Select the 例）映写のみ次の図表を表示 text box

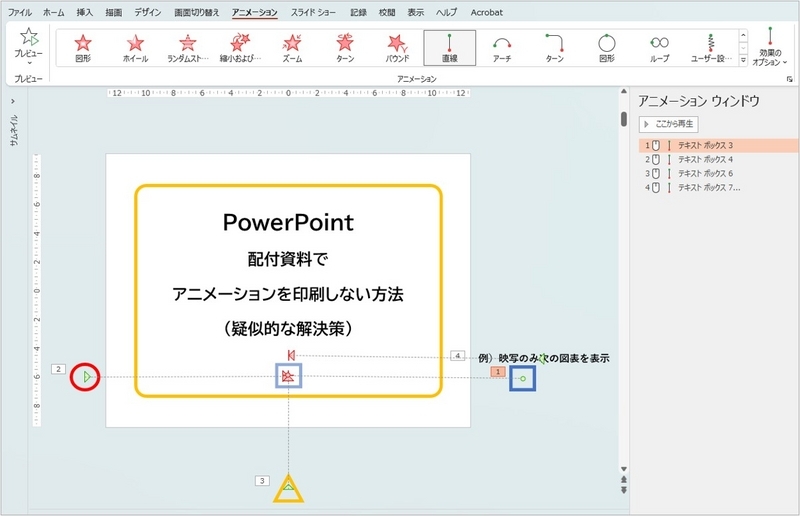coord(544,358)
